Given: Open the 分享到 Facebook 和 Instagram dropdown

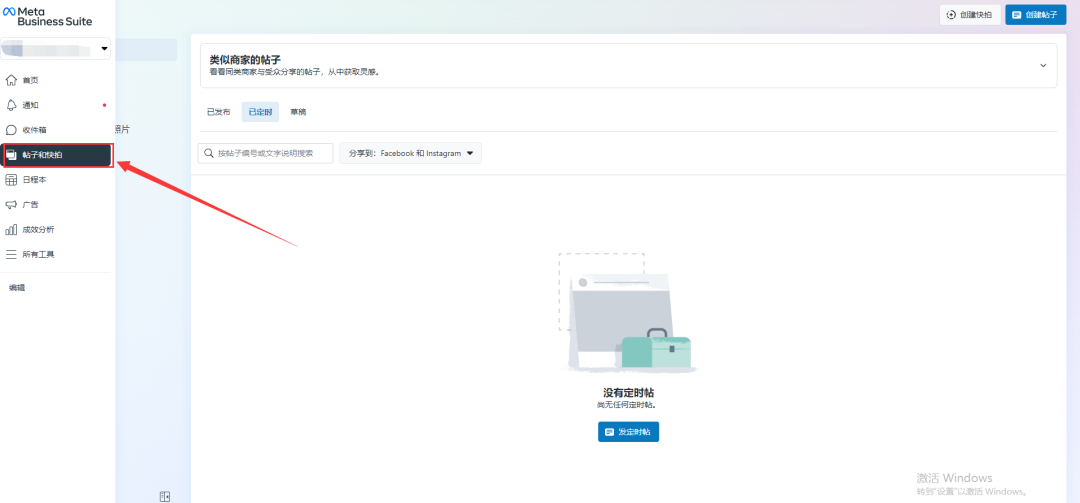Looking at the screenshot, I should [x=411, y=153].
